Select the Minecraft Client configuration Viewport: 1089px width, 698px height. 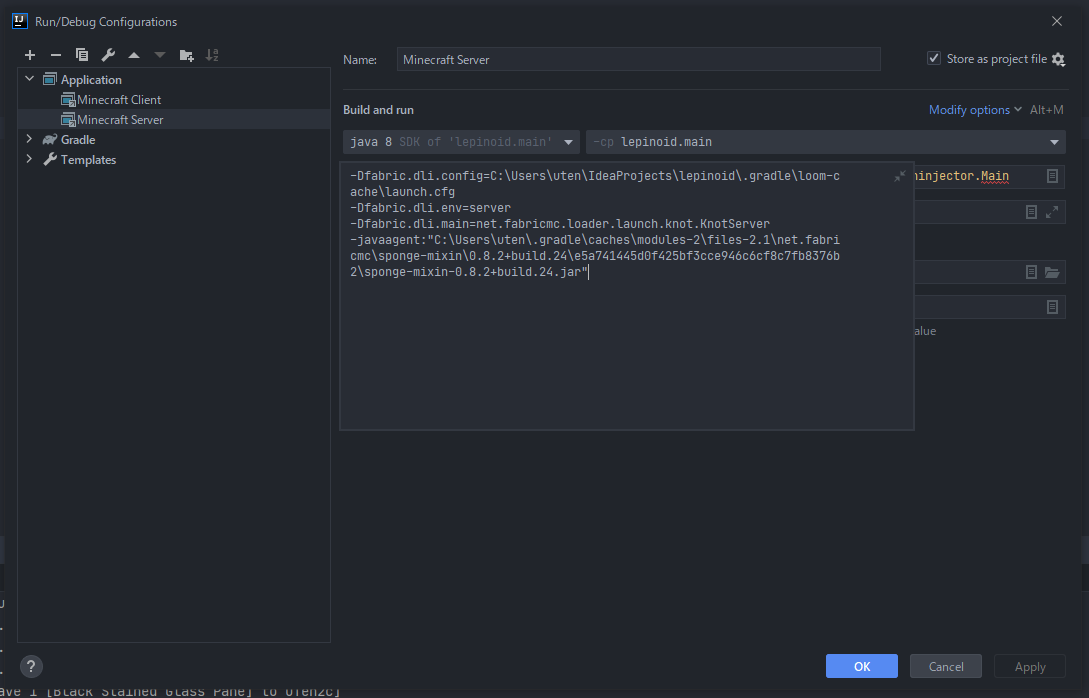(119, 99)
